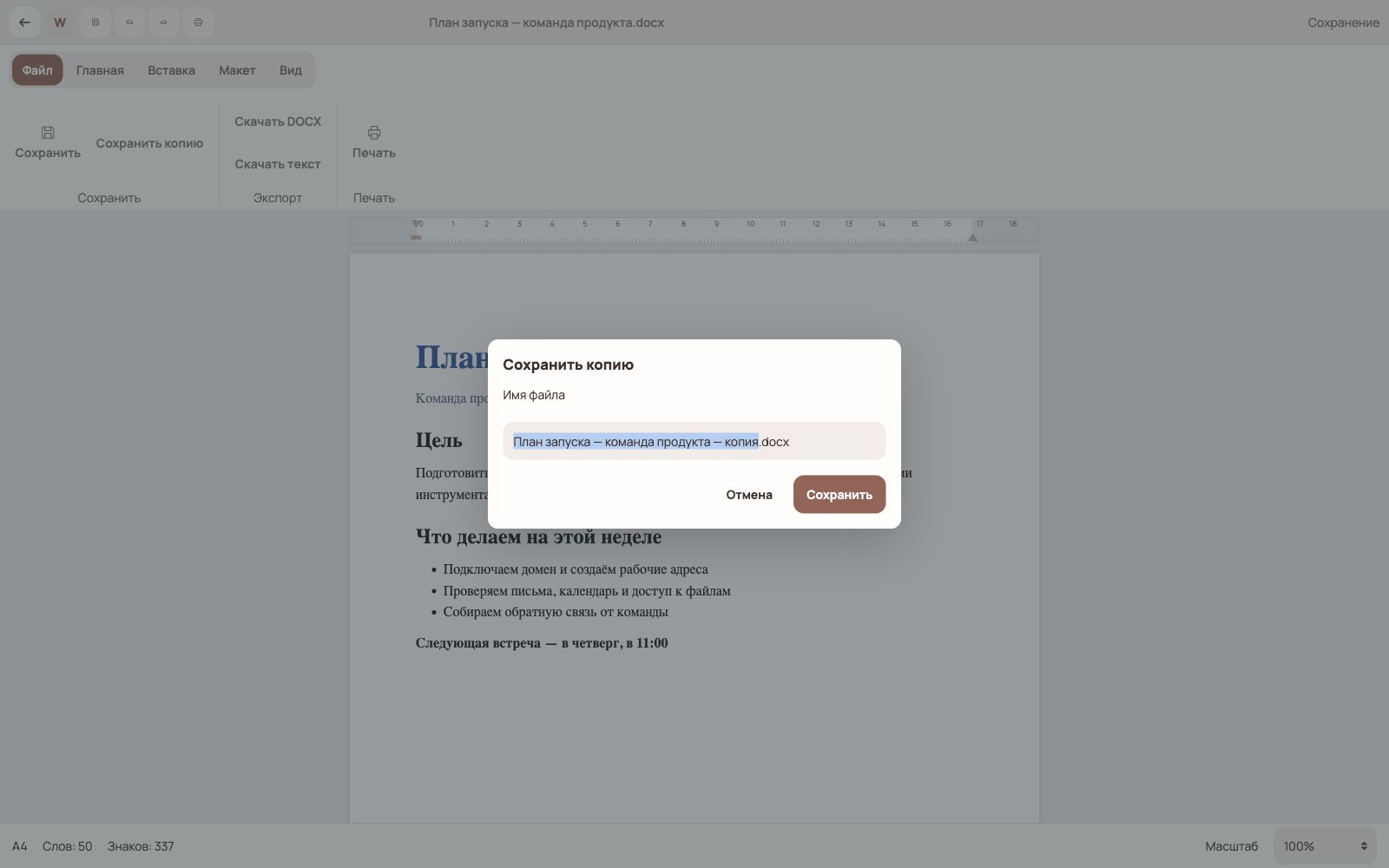Click the right indent marker on ruler
The width and height of the screenshot is (1389, 868).
pos(973,237)
